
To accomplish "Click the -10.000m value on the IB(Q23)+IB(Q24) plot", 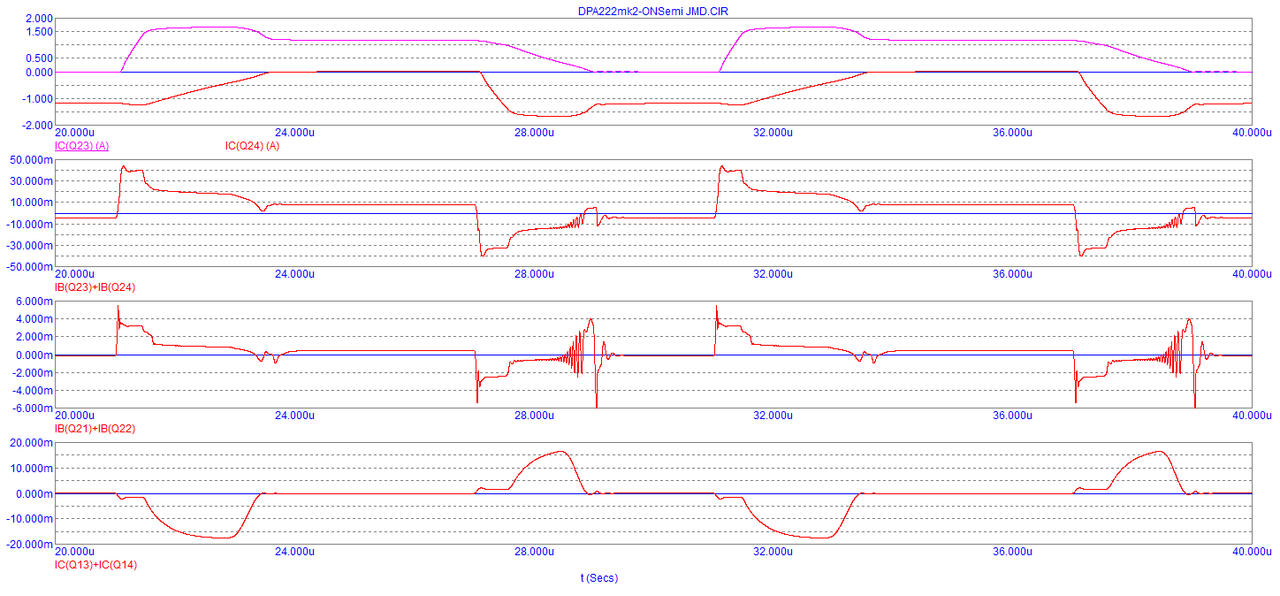I will [x=30, y=224].
